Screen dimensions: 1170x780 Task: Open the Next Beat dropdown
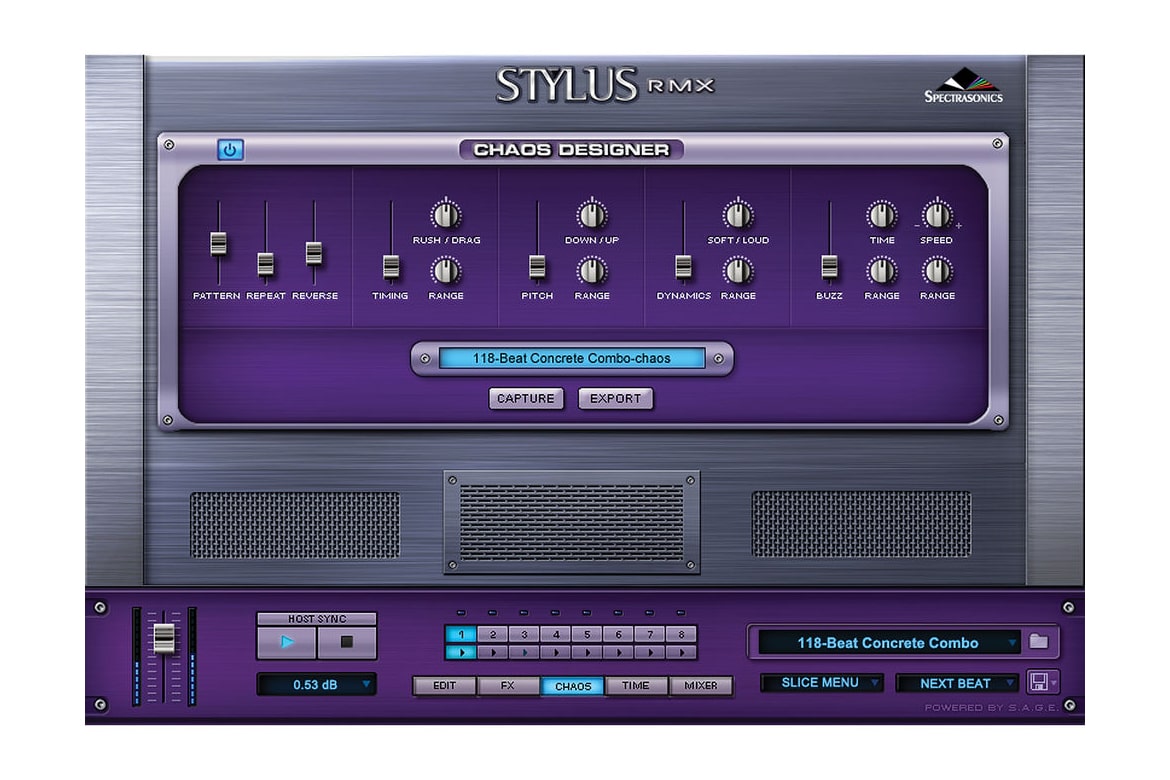point(957,683)
